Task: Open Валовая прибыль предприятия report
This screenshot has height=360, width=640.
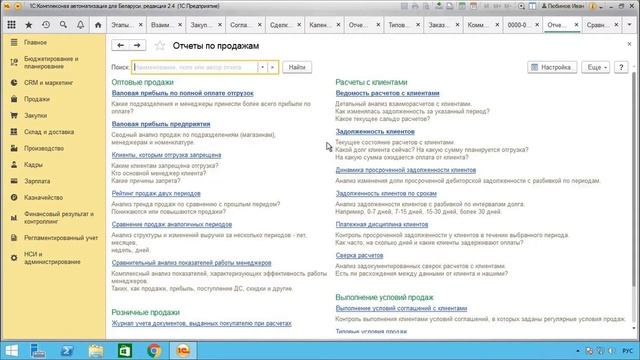Action: pos(161,124)
